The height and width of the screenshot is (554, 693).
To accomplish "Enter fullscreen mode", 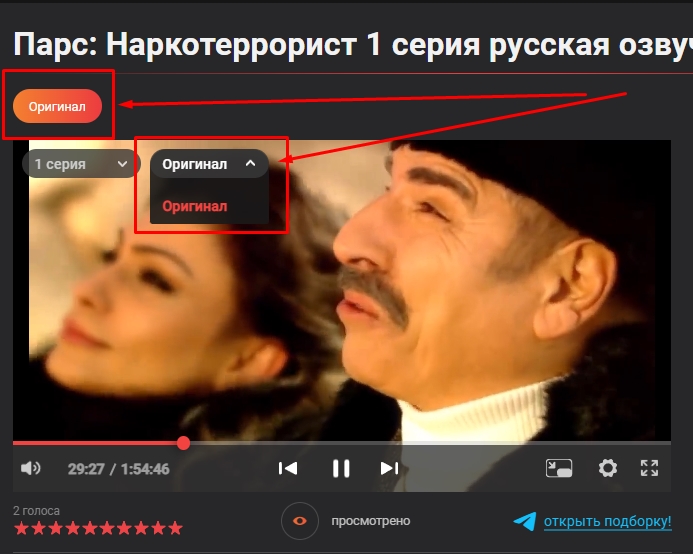I will pyautogui.click(x=649, y=468).
